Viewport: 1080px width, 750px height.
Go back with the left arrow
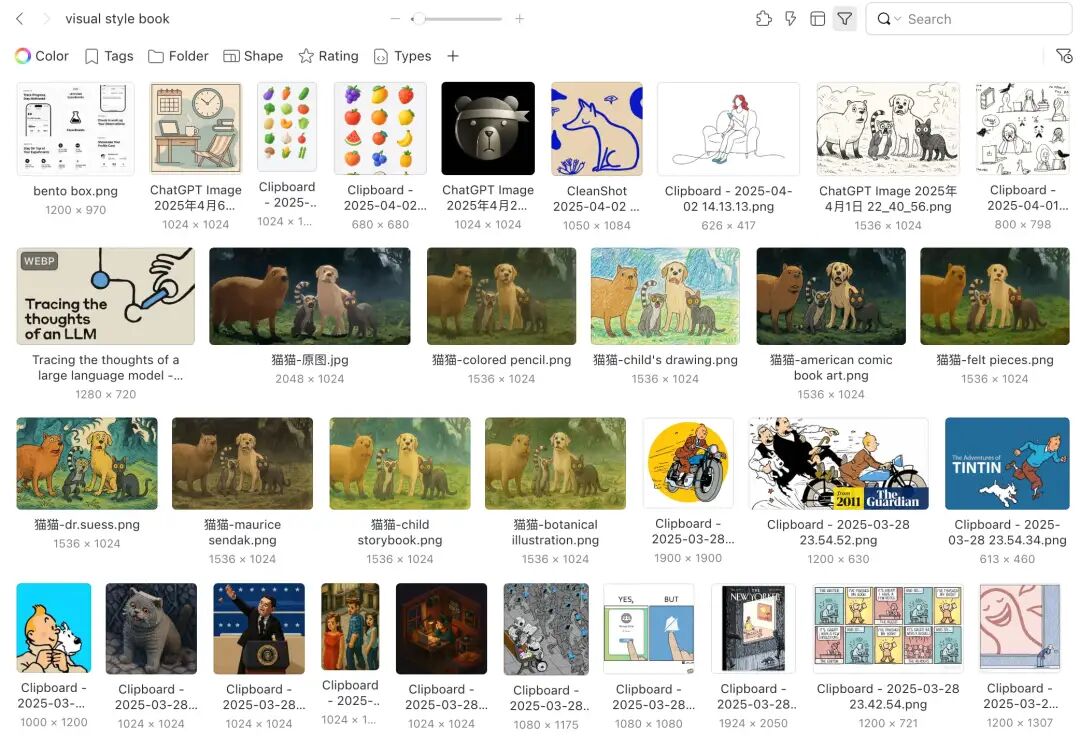point(20,19)
